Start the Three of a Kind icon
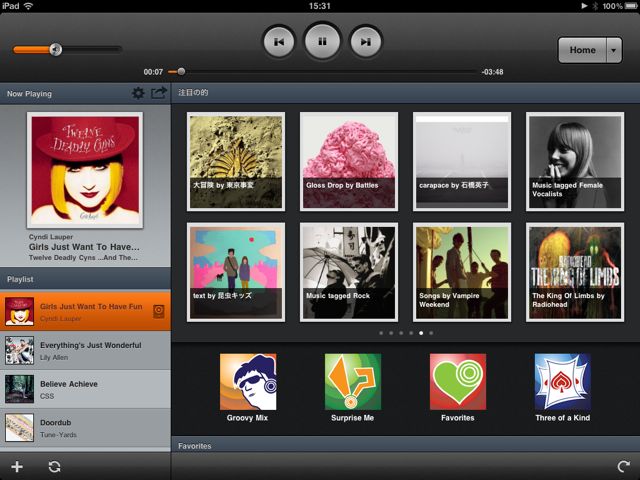This screenshot has height=480, width=640. point(562,382)
